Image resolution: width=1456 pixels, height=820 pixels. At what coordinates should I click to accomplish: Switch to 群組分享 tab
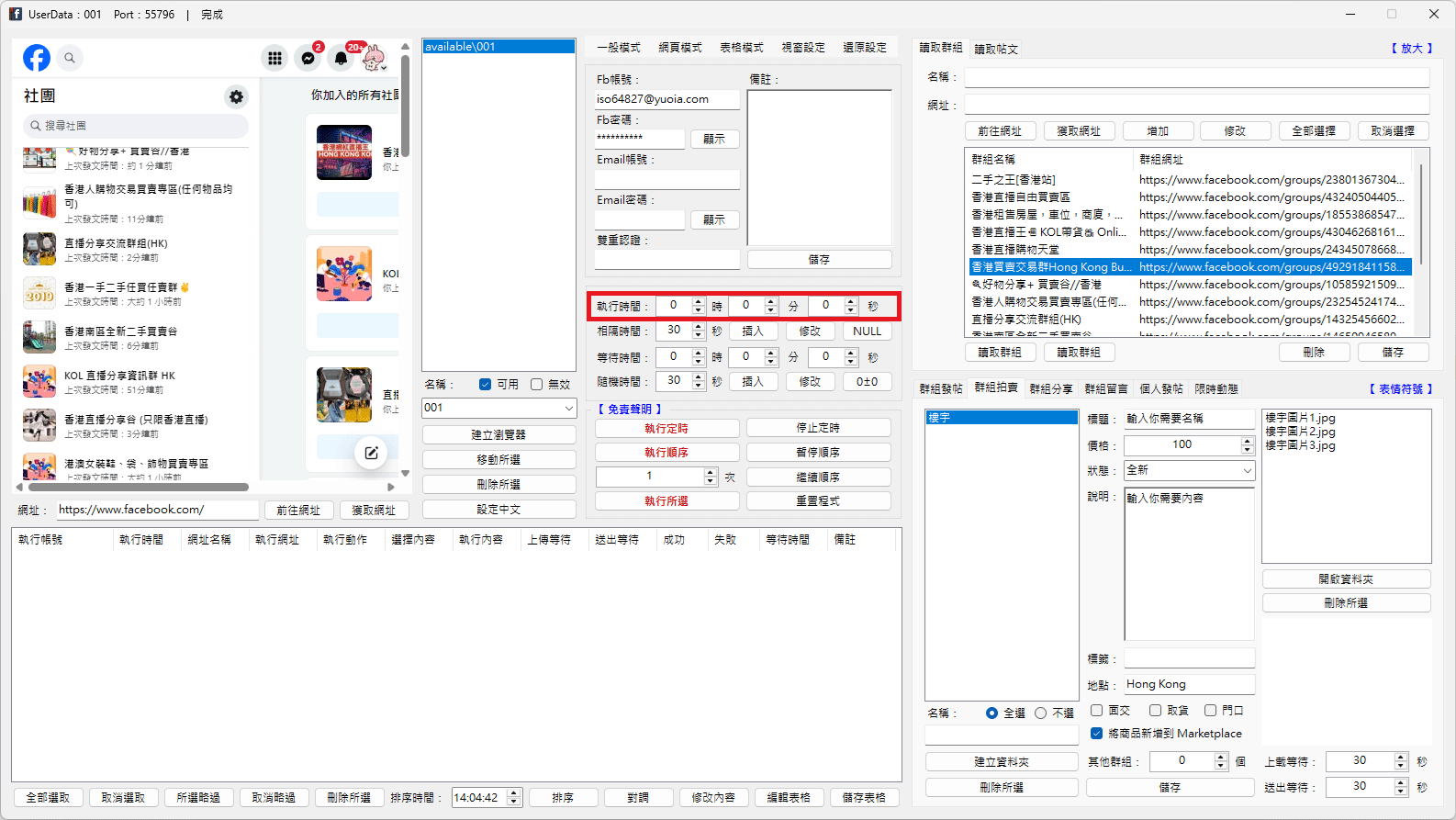point(1051,389)
